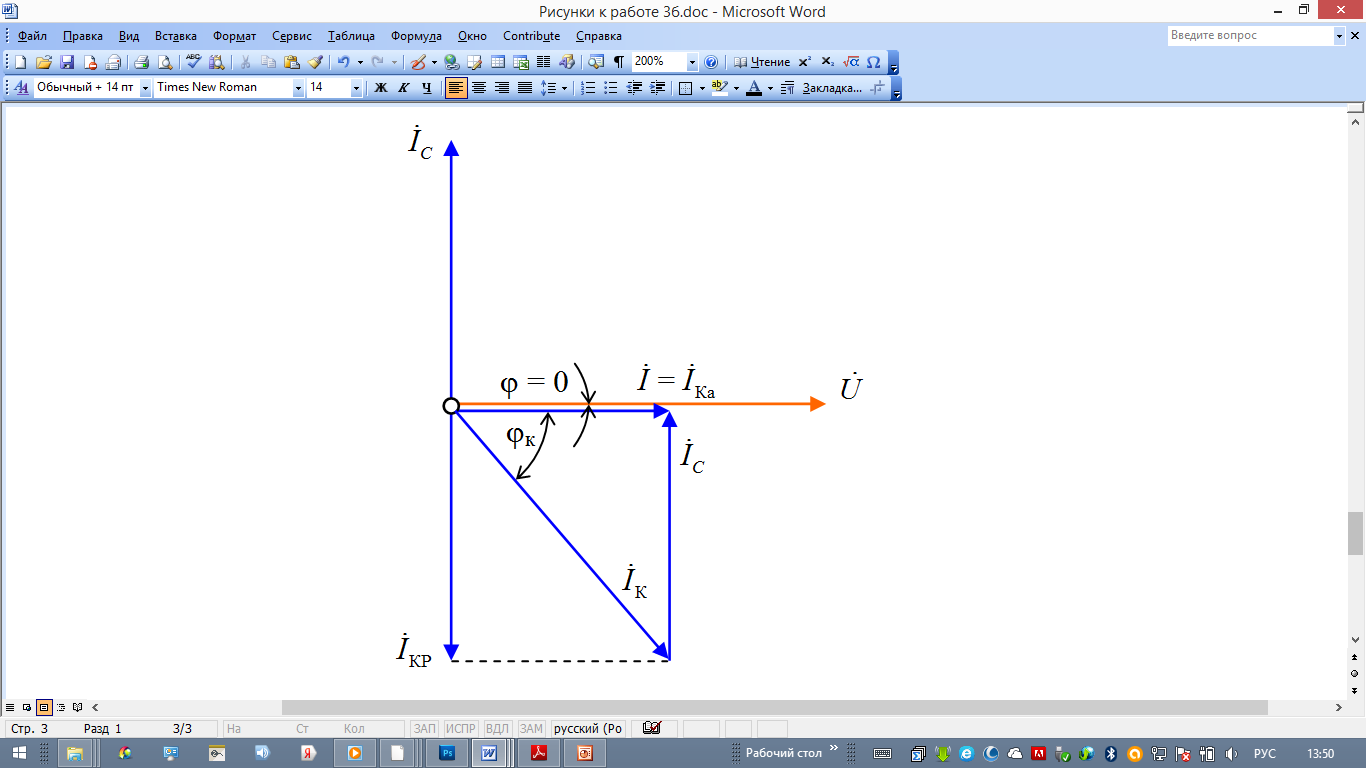Image resolution: width=1366 pixels, height=768 pixels.
Task: Apply font color (A icon)
Action: coord(754,88)
